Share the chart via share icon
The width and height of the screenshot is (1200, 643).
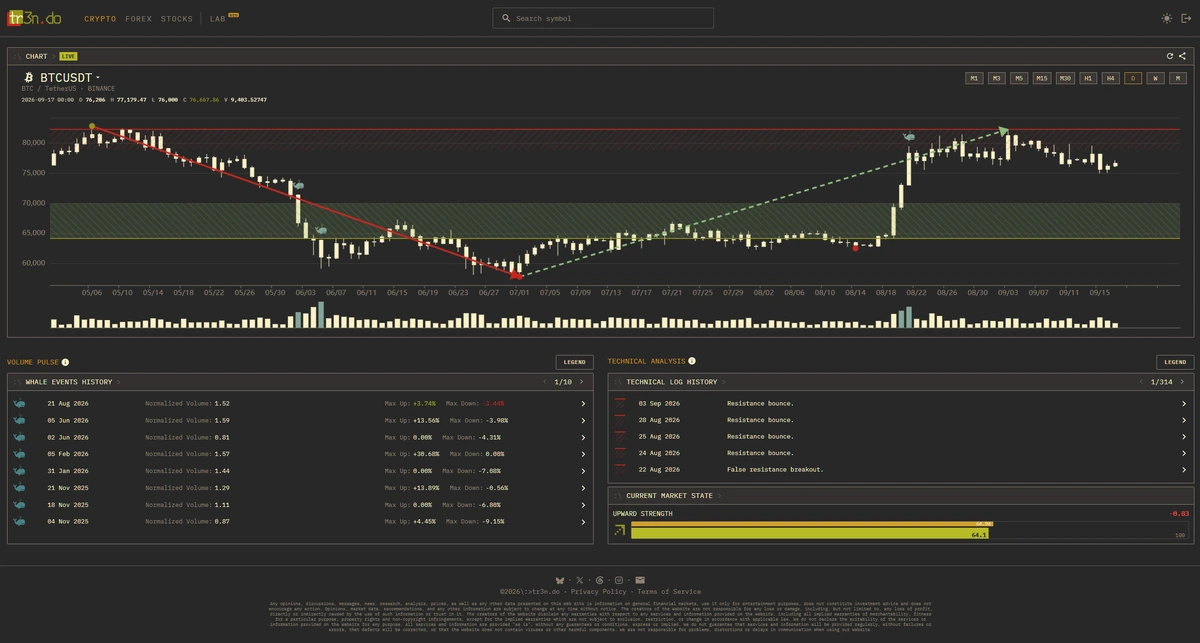coord(1182,56)
